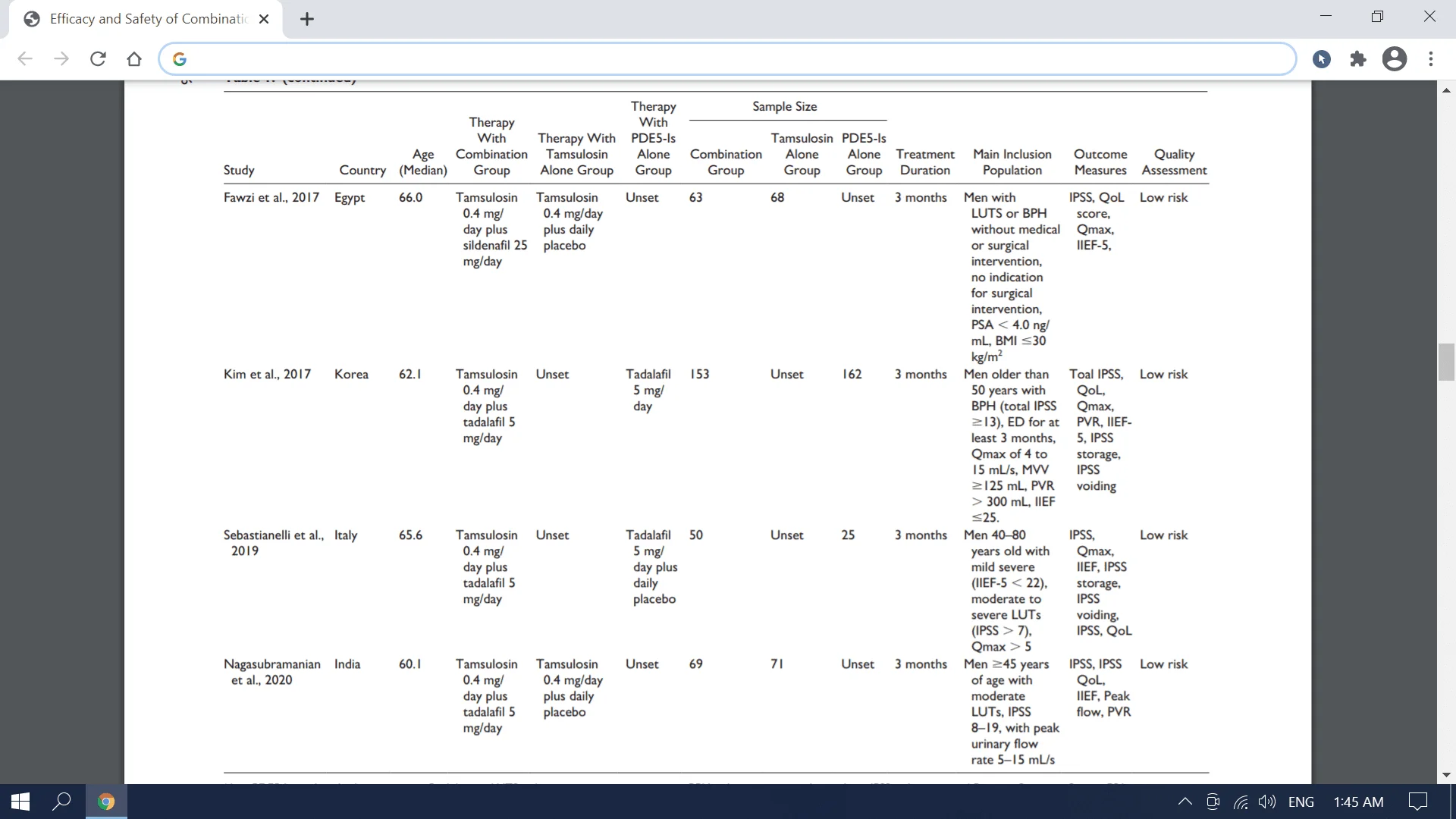The height and width of the screenshot is (819, 1456).
Task: Open the Extensions puzzle icon
Action: coord(1358,59)
